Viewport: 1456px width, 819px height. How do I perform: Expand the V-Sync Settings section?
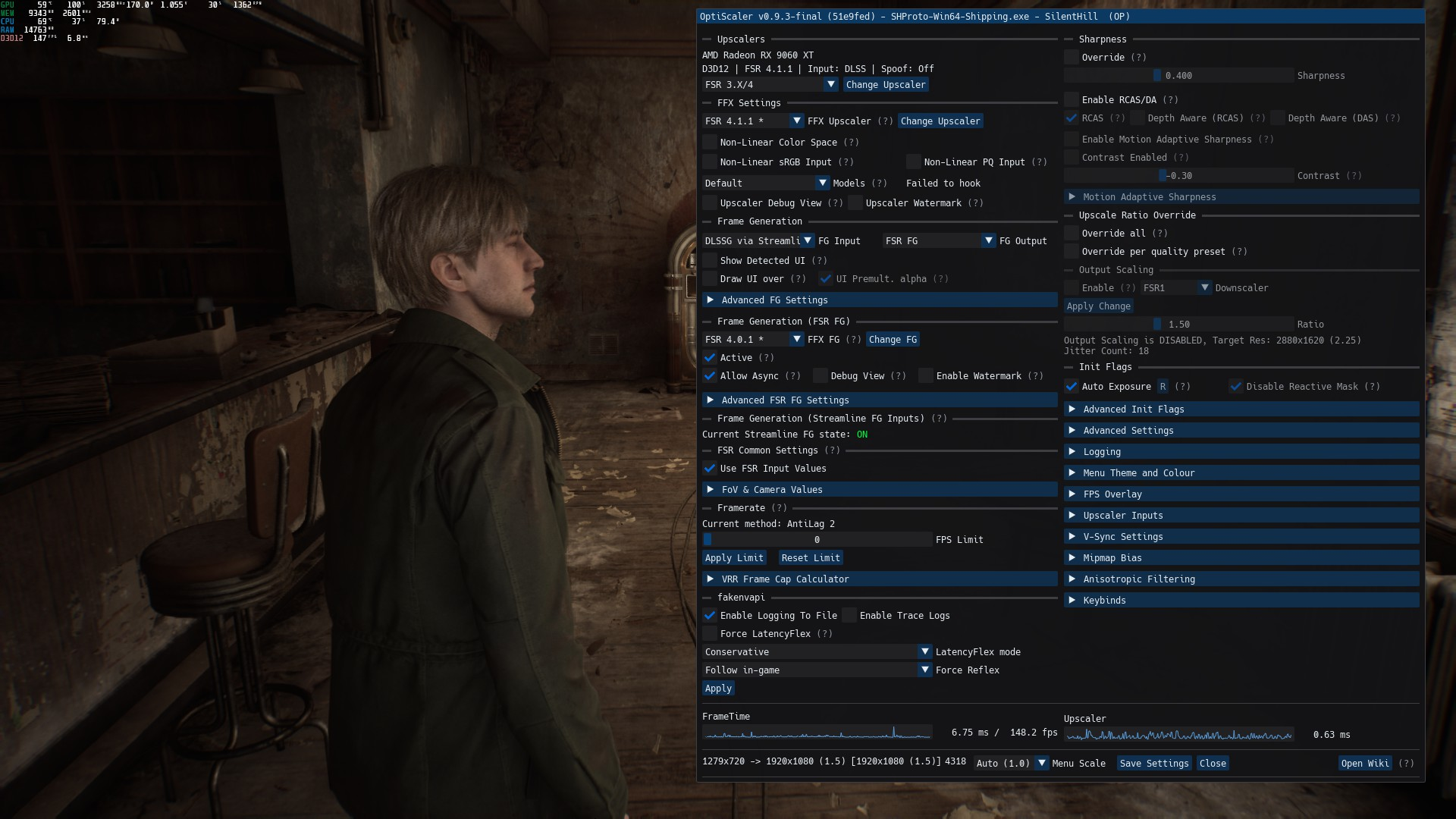(1241, 537)
